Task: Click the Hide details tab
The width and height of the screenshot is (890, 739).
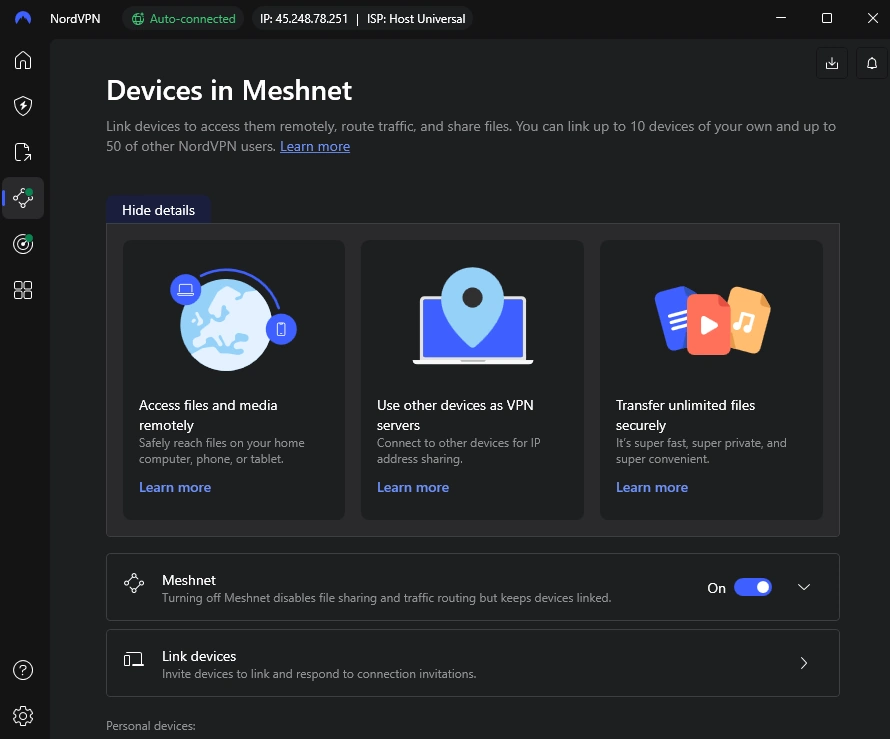Action: (158, 210)
